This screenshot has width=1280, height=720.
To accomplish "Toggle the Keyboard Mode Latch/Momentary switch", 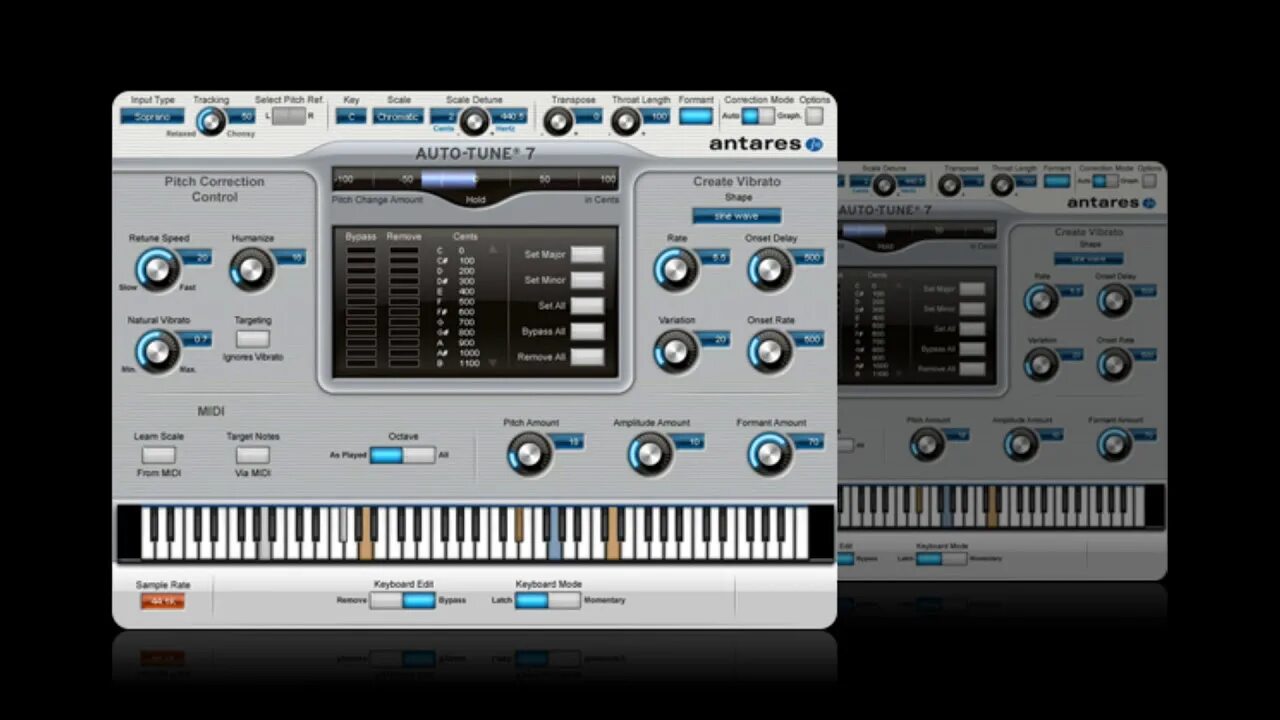I will [x=547, y=600].
